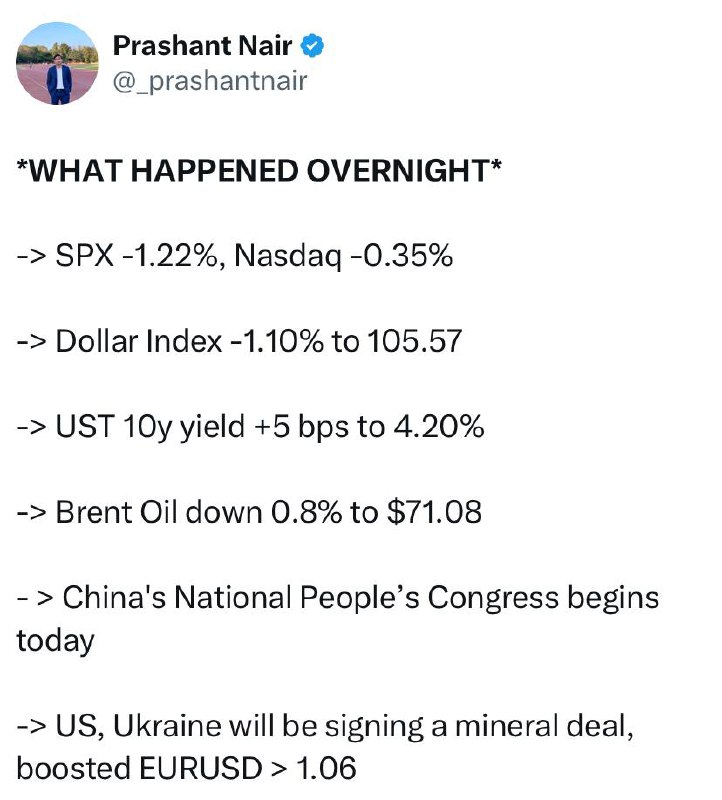Image resolution: width=722 pixels, height=800 pixels.
Task: Click the 1.06 figure
Action: pyautogui.click(x=326, y=768)
